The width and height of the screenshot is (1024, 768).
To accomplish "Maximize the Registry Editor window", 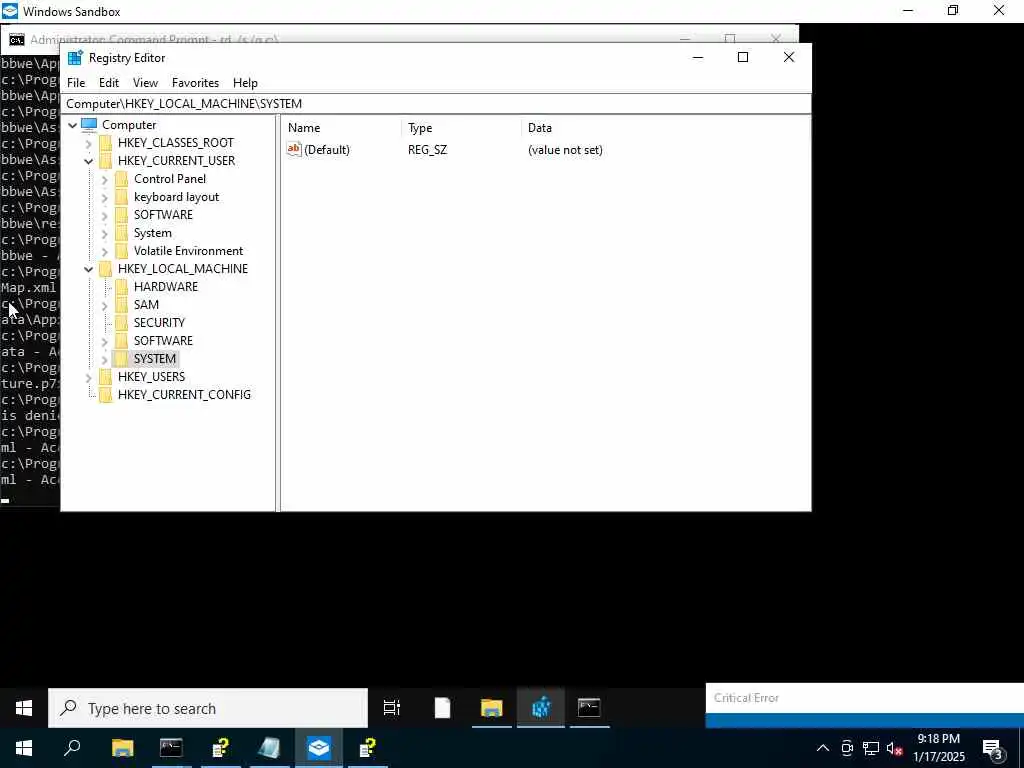I will [743, 57].
